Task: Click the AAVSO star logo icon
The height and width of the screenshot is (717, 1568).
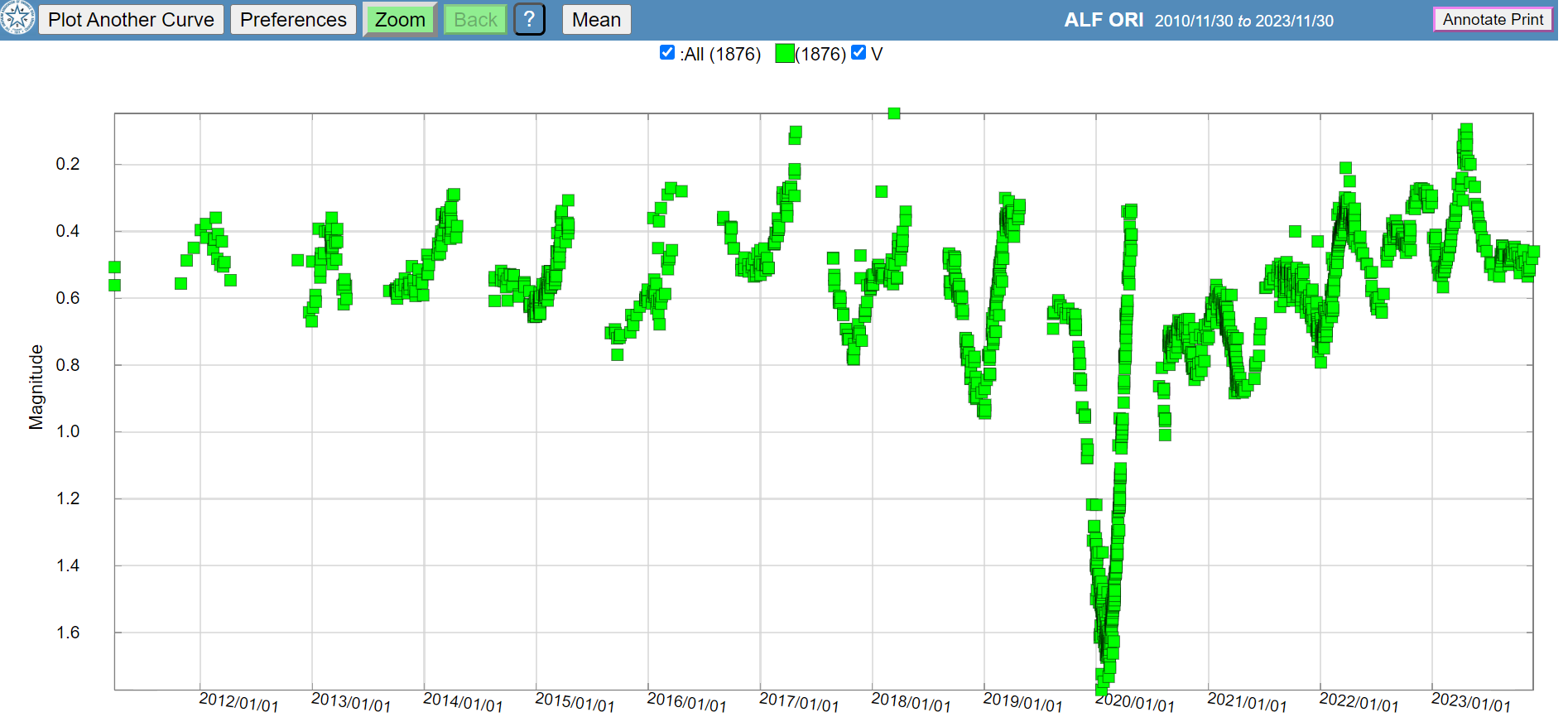Action: [x=17, y=18]
